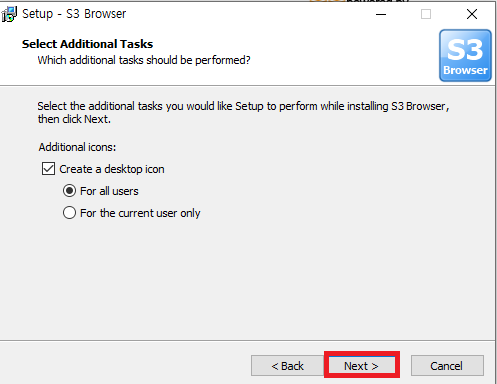Choose For the current user only option
Viewport: 497px width, 384px height.
pos(69,213)
